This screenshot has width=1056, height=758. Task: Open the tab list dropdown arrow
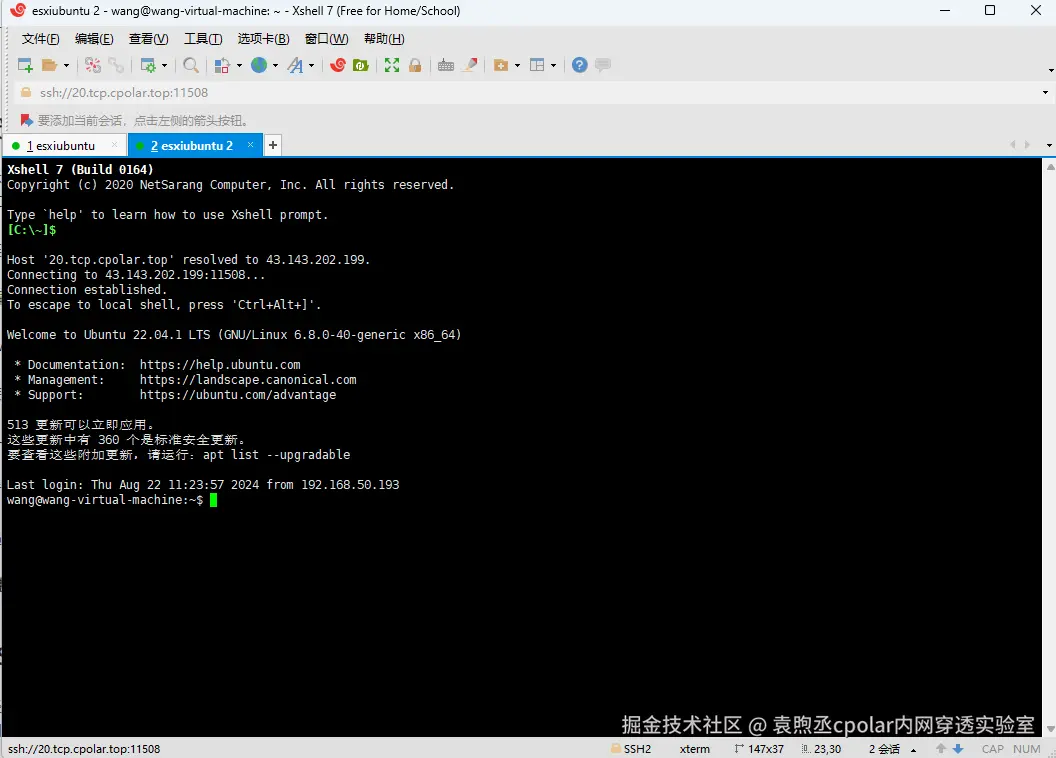pos(1049,145)
